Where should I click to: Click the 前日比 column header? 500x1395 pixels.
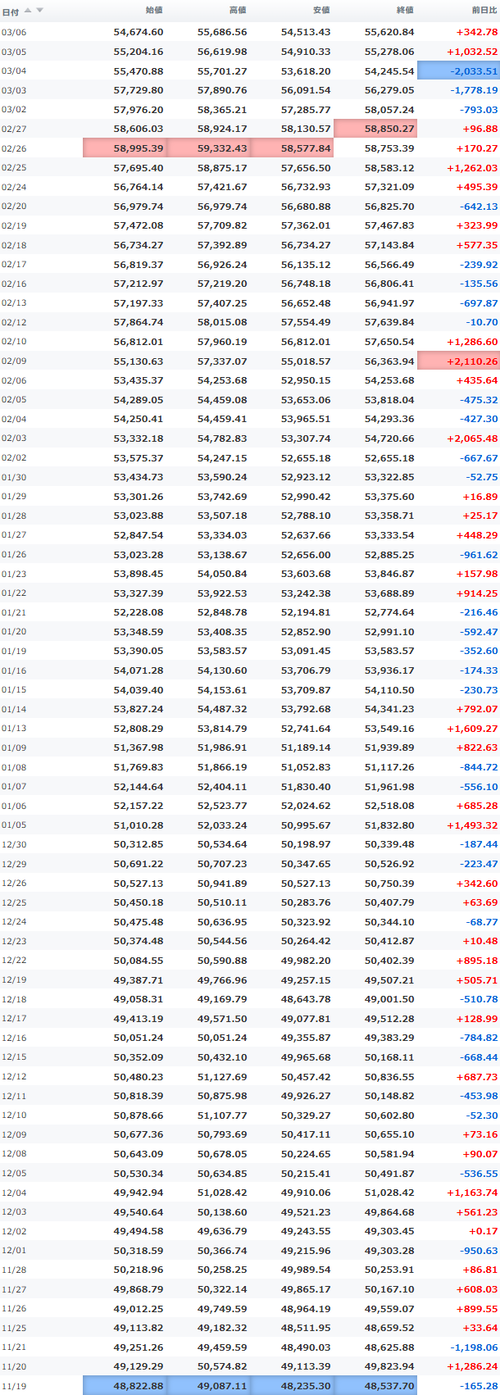click(x=484, y=10)
